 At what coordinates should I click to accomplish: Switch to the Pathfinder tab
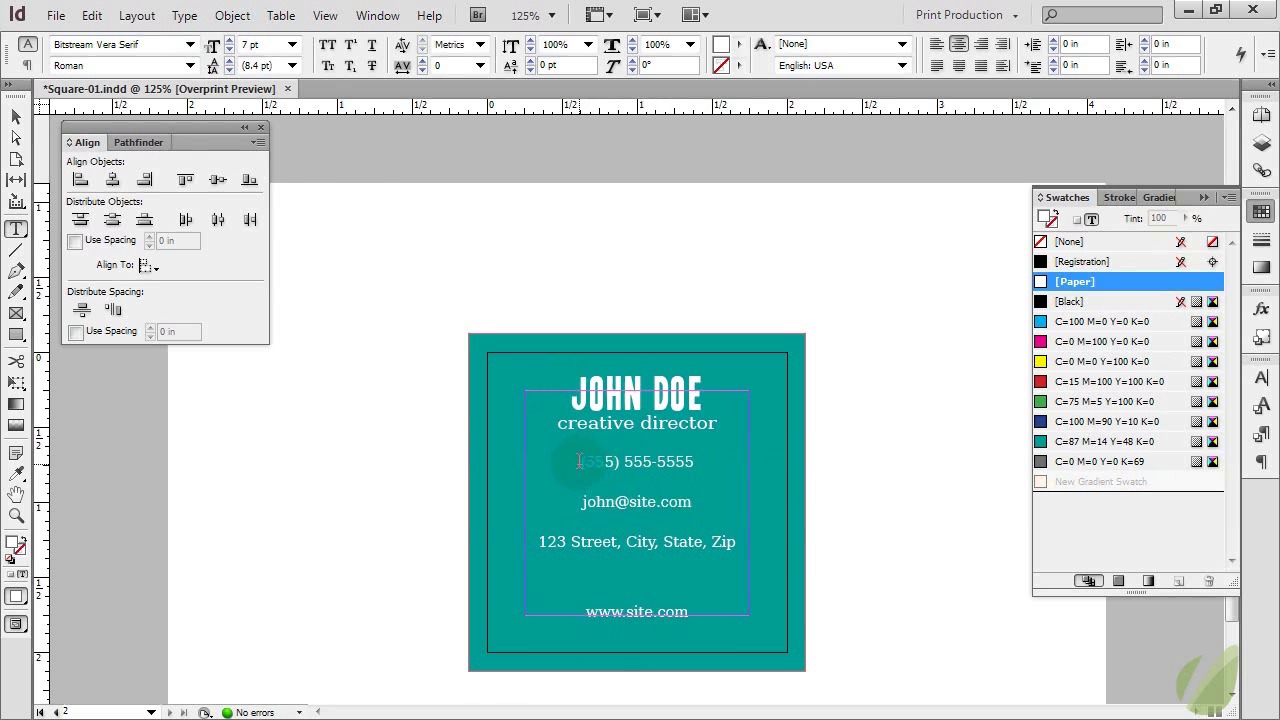tap(138, 143)
